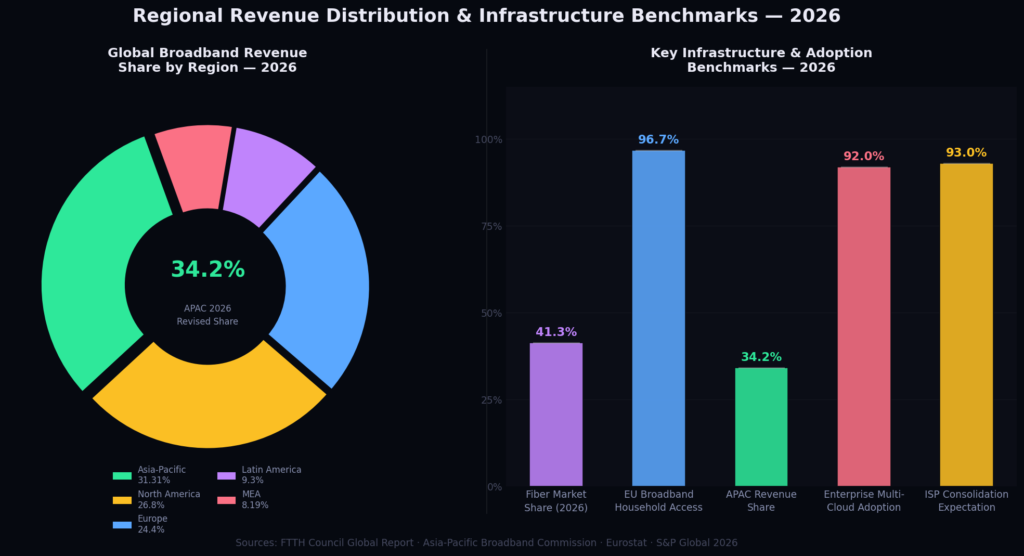Click the Europe 24.4% legend label
This screenshot has width=1024, height=556.
click(x=152, y=524)
